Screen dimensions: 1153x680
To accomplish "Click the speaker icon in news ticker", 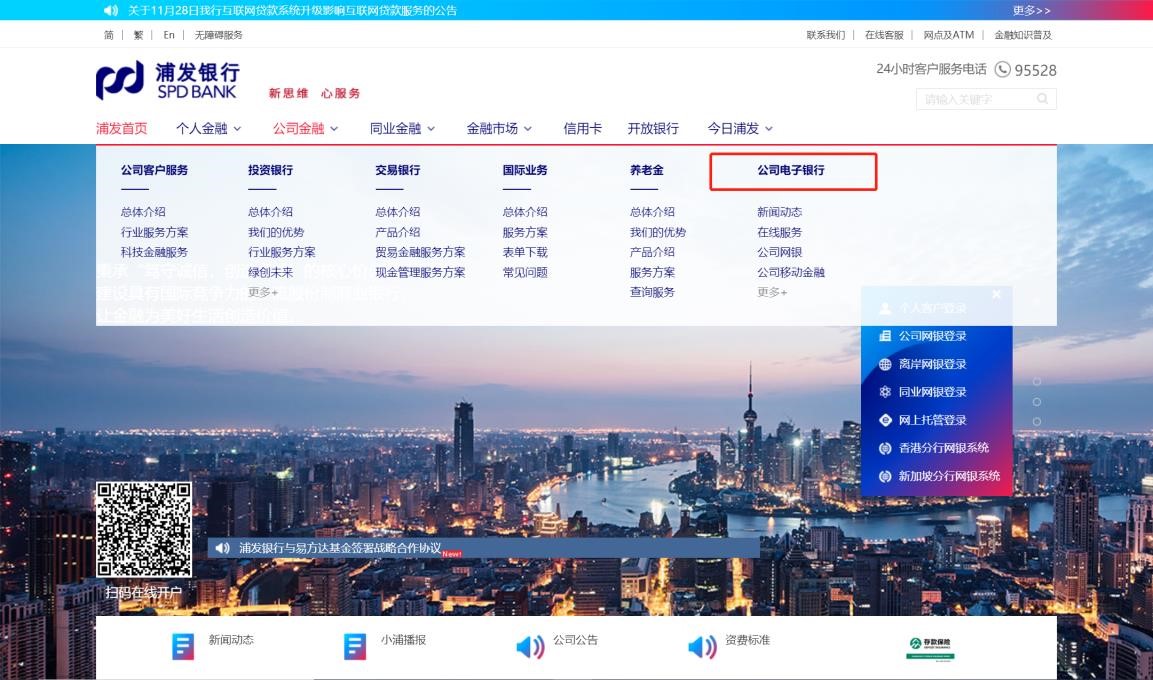I will coord(223,548).
